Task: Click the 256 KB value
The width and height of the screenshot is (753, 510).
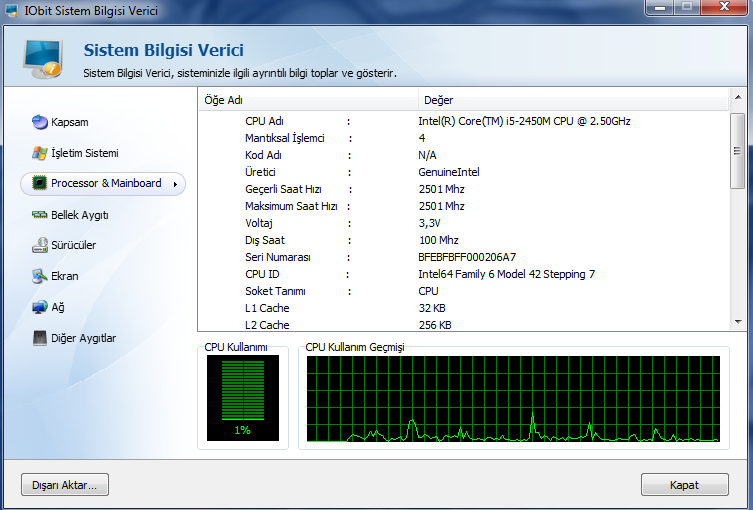Action: (x=435, y=325)
